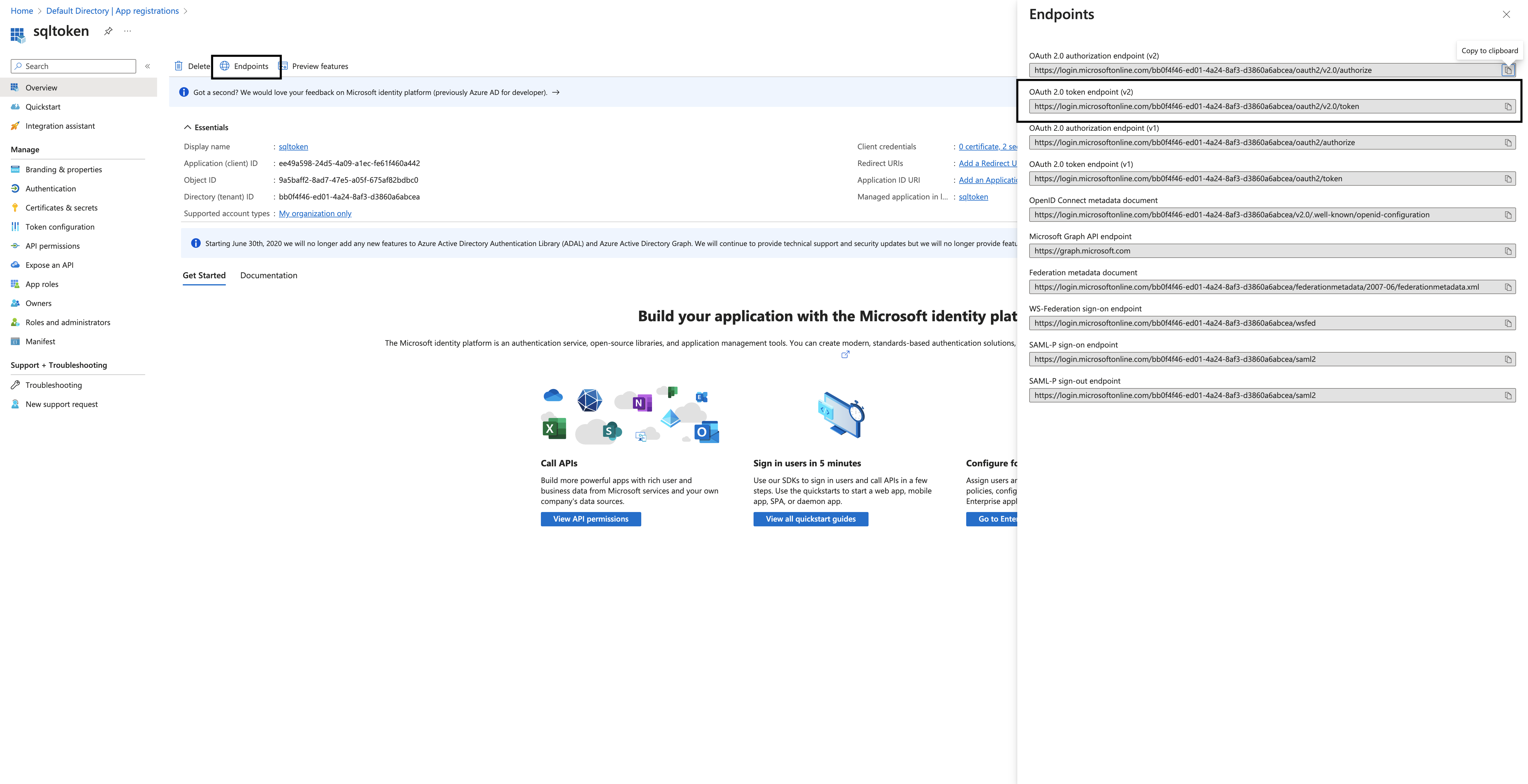This screenshot has height=784, width=1528.
Task: Open Token configuration in the sidebar
Action: pos(59,227)
